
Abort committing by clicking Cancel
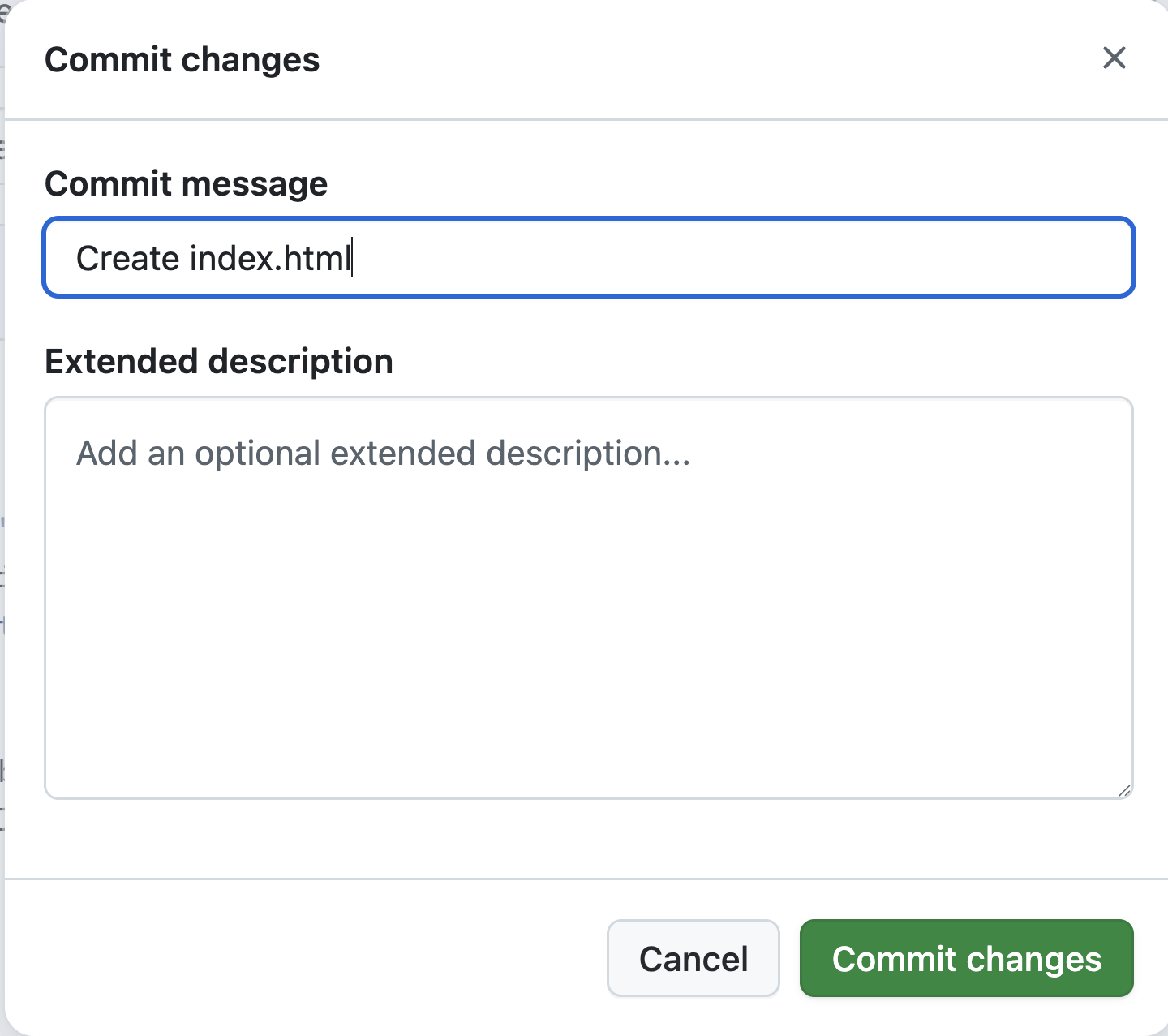pyautogui.click(x=693, y=958)
